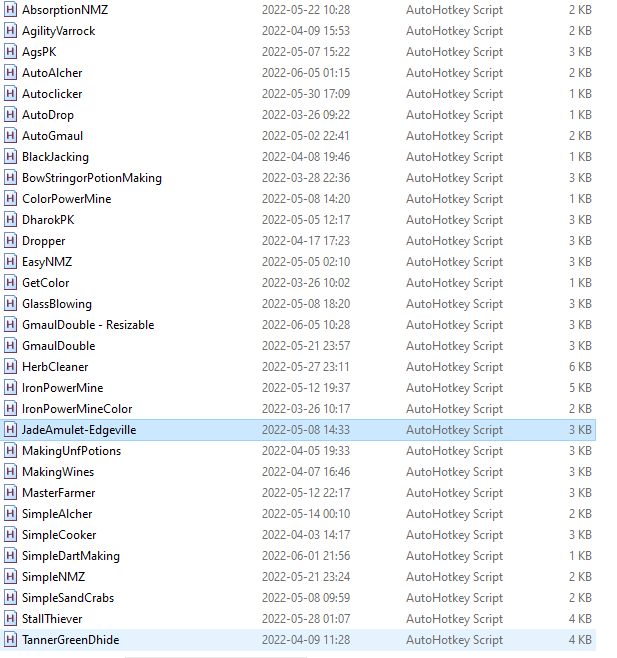Viewport: 617px width, 658px height.
Task: Click the AutoDrop file icon
Action: (x=10, y=114)
